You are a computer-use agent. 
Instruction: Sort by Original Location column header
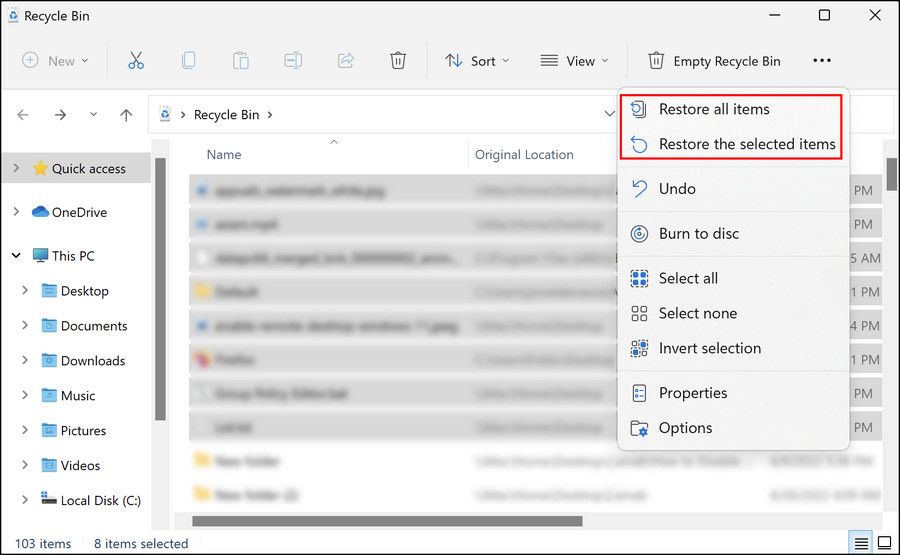(x=524, y=154)
